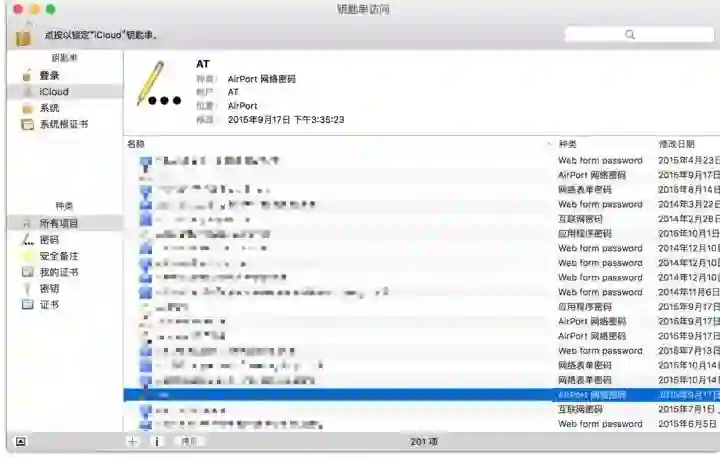Click the large pencil password icon in the detail pane

tap(159, 84)
